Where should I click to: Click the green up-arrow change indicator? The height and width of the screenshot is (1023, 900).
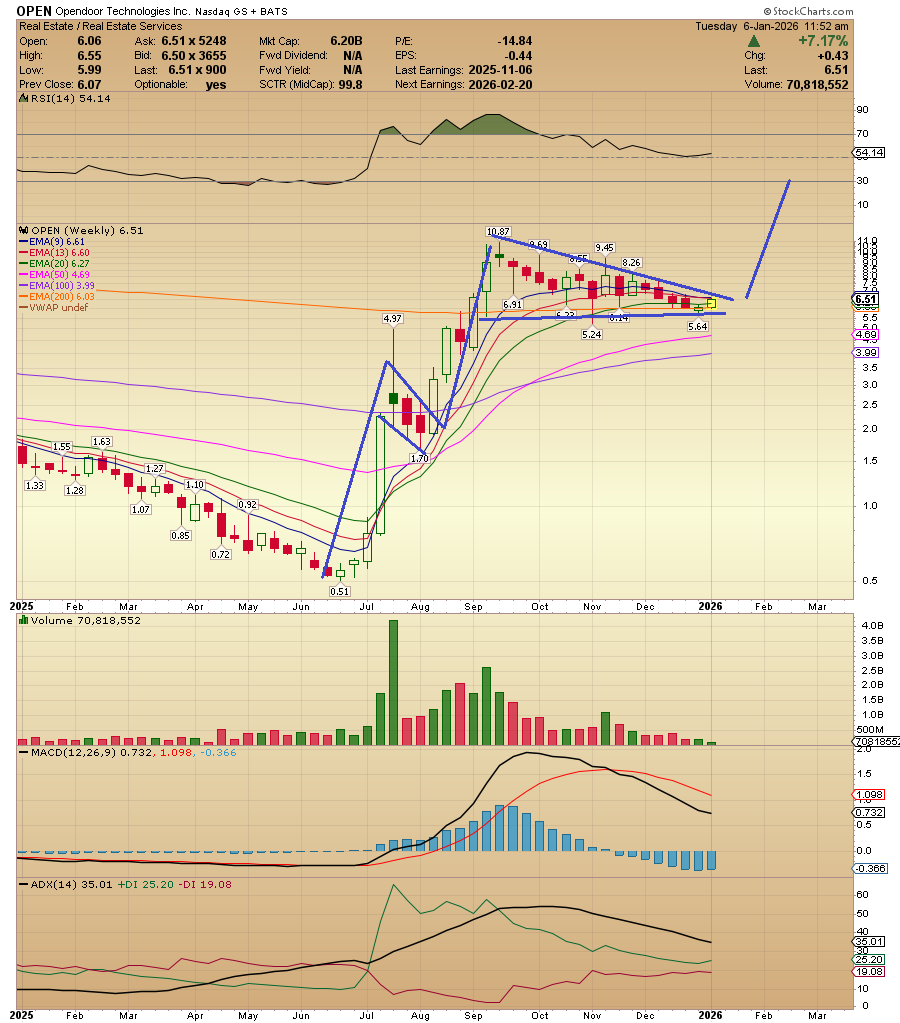pos(753,41)
